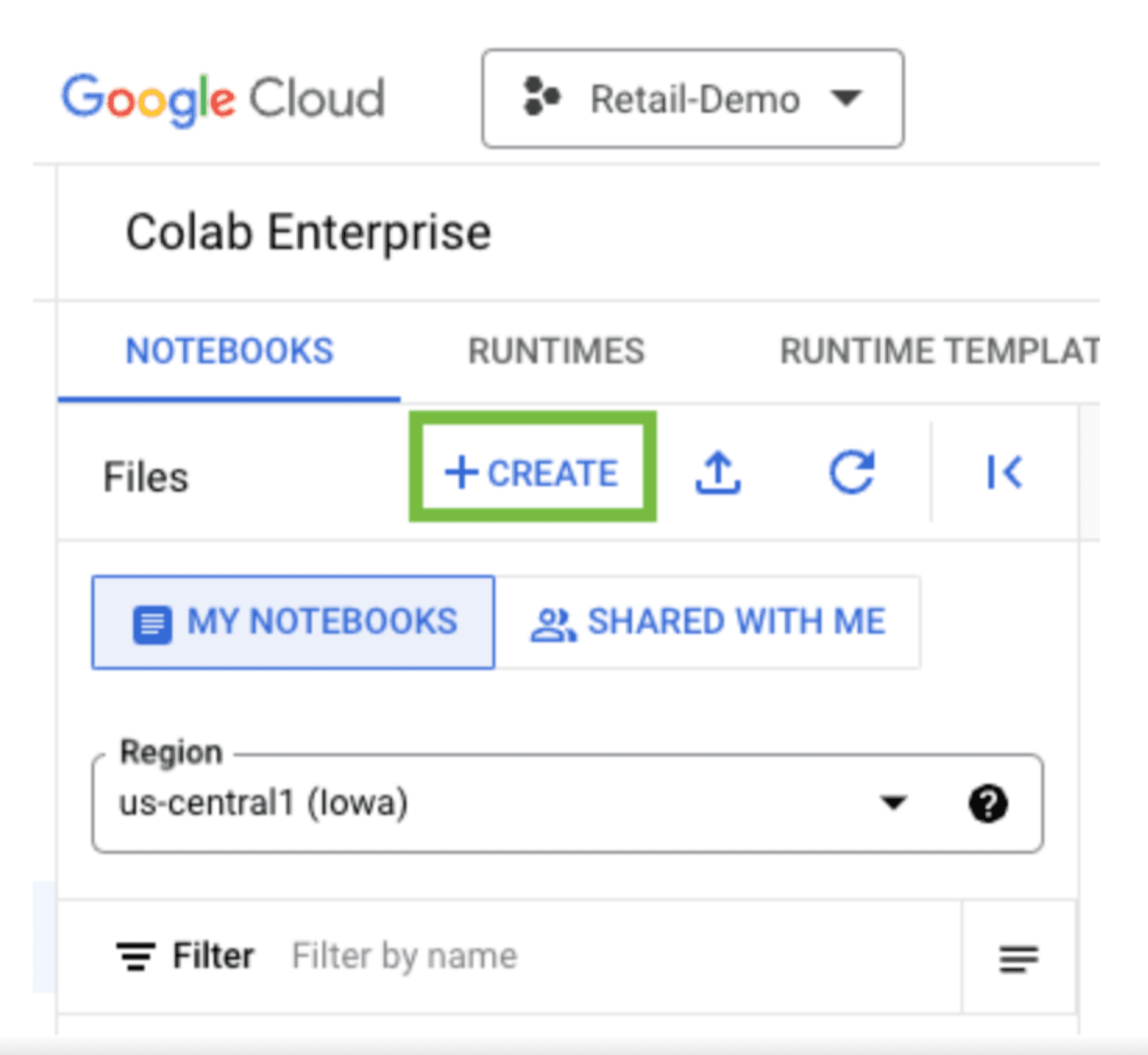Image resolution: width=1148 pixels, height=1055 pixels.
Task: Click the upload notebook icon
Action: [x=718, y=473]
